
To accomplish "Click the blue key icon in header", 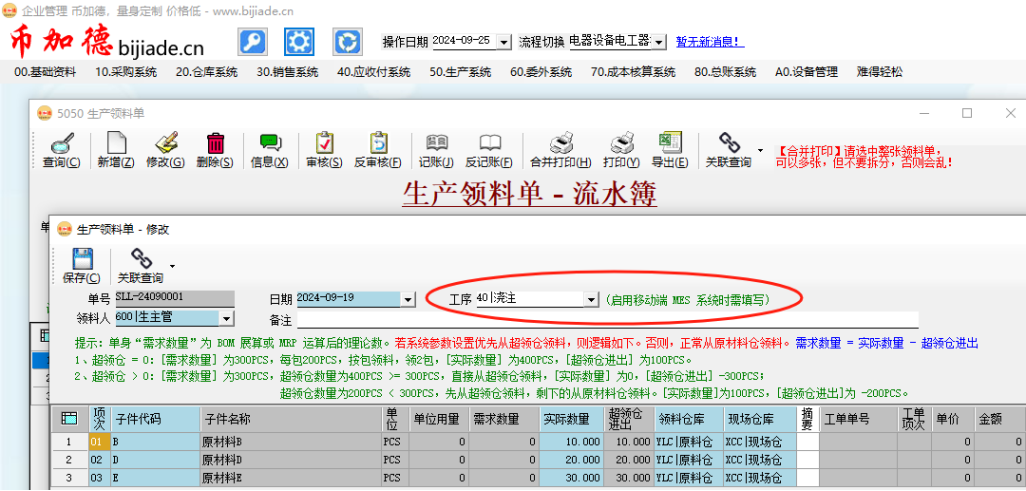I will (252, 42).
